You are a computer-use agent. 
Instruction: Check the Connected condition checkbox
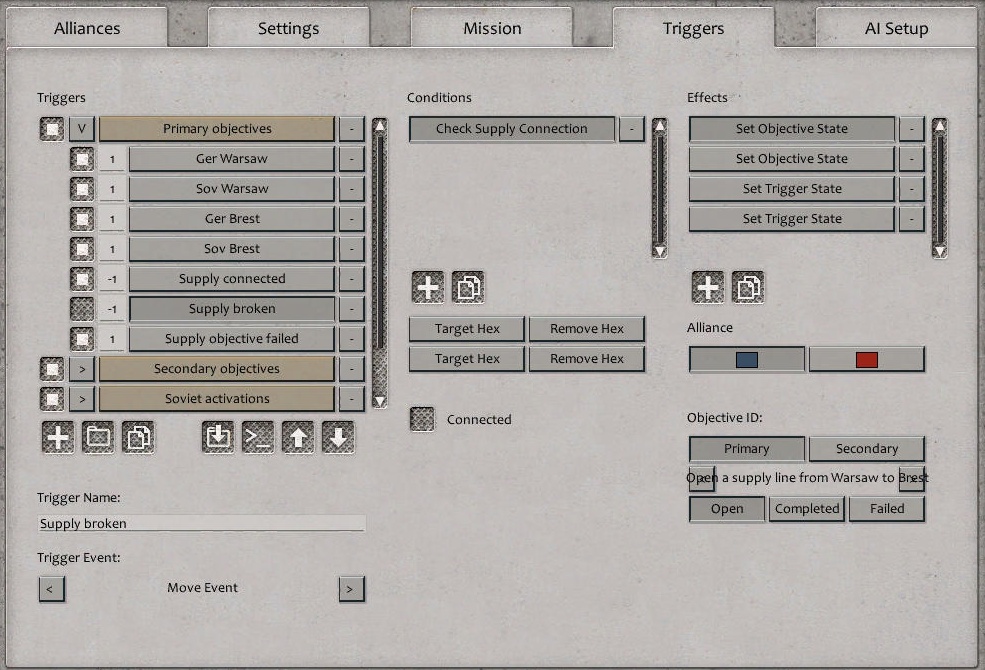(422, 419)
